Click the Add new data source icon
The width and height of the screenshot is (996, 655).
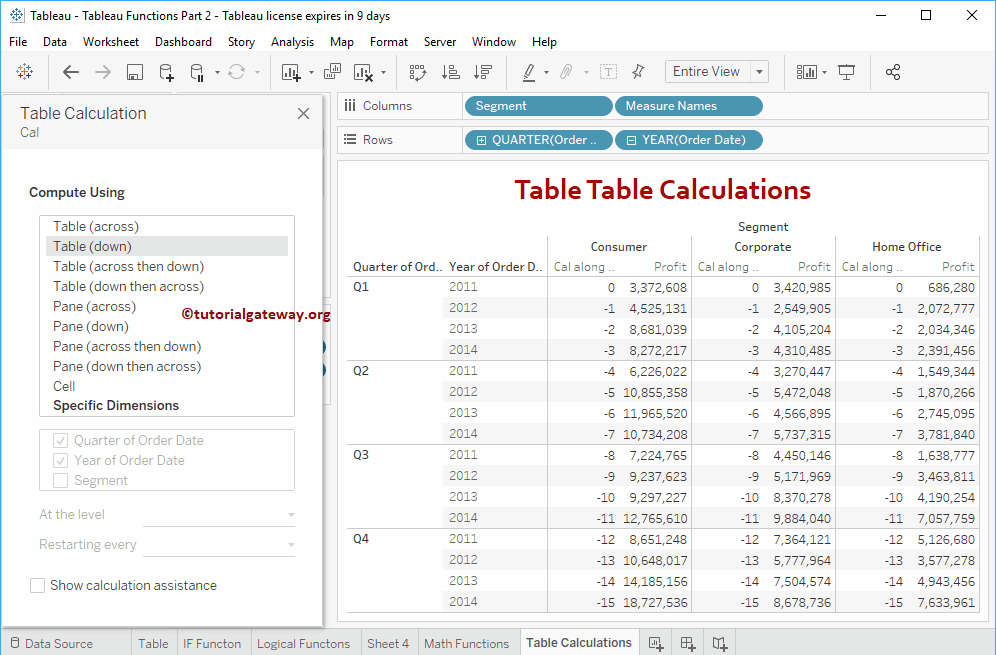[167, 72]
